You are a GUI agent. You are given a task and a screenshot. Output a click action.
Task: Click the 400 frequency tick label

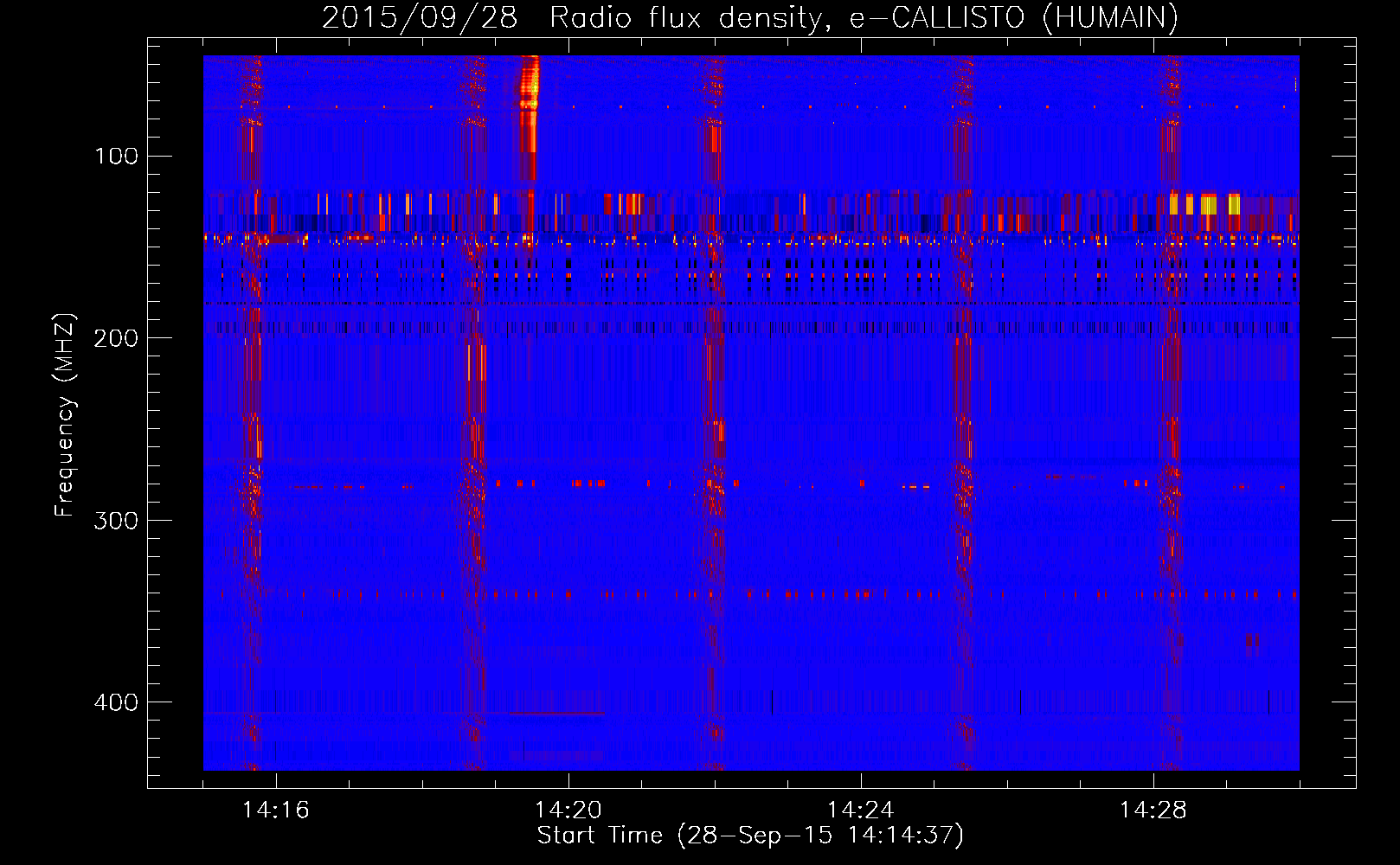pyautogui.click(x=116, y=702)
